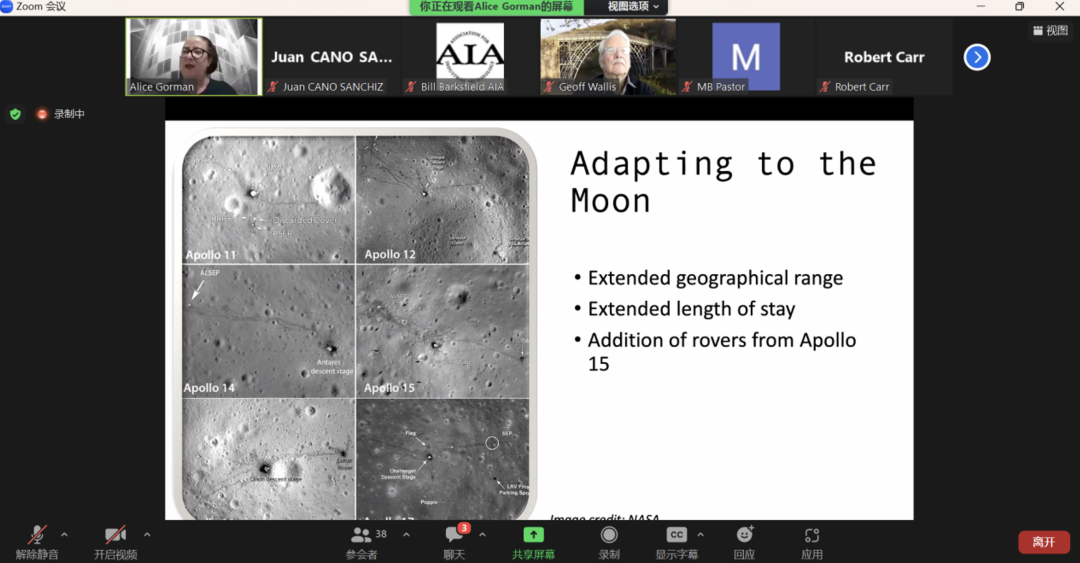Click the Zoom logo in title bar
Image resolution: width=1080 pixels, height=563 pixels.
(7, 6)
